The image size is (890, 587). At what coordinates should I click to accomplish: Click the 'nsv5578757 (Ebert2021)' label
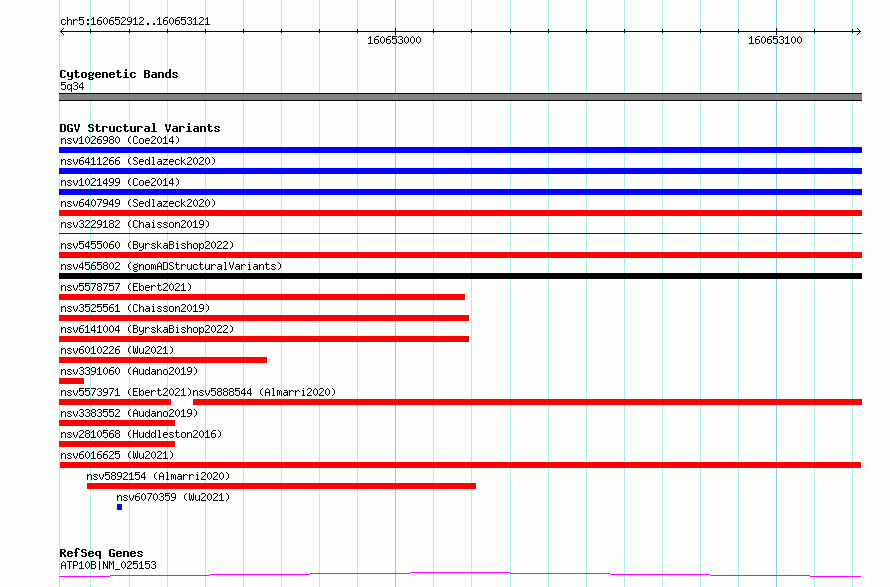point(126,287)
